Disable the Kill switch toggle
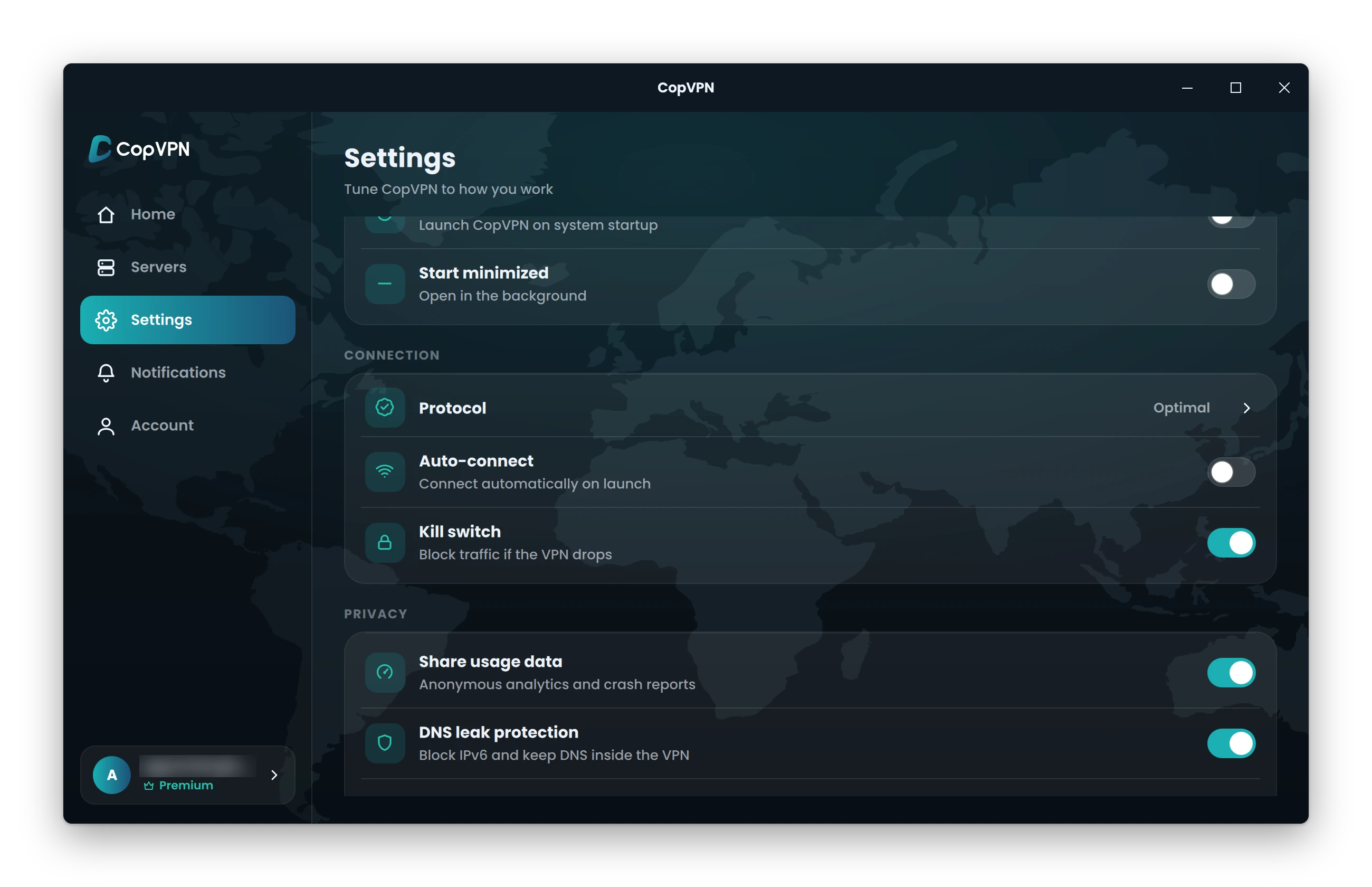The image size is (1372, 887). point(1231,543)
